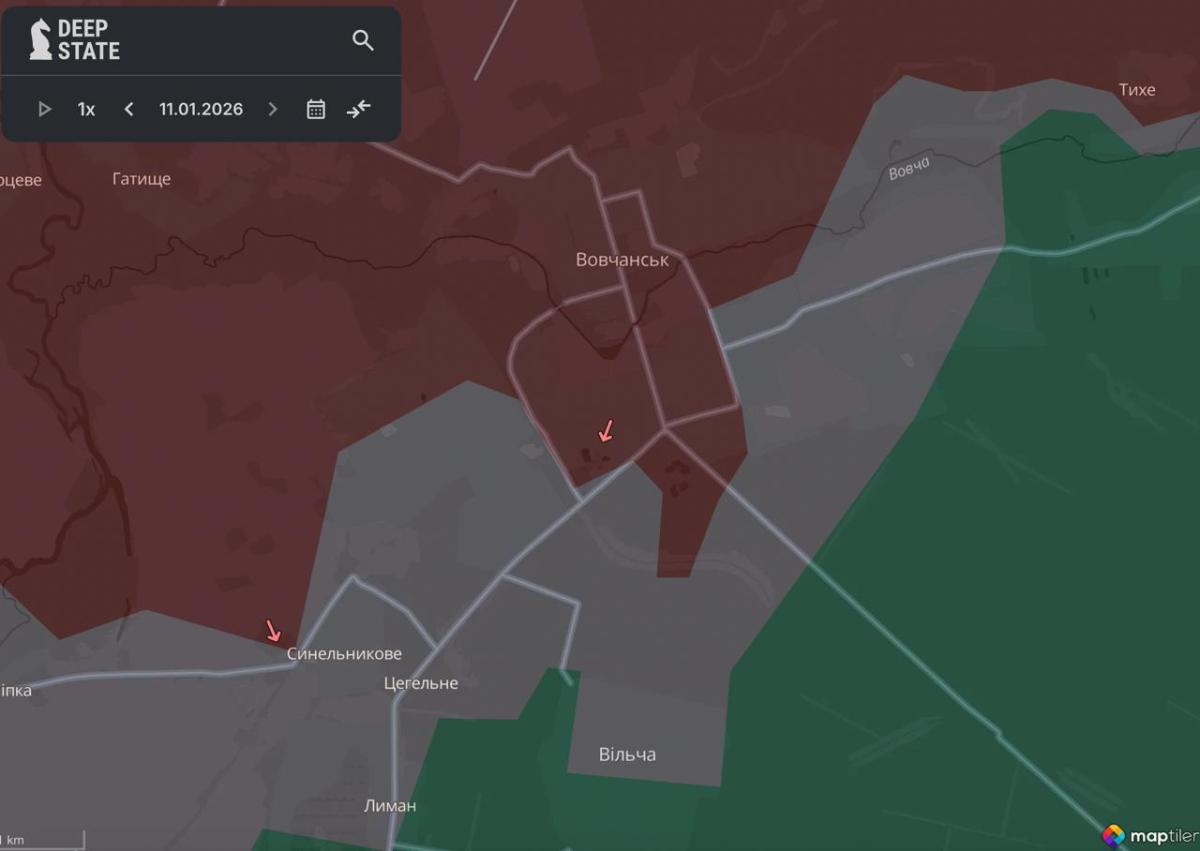Go to the previous date
The height and width of the screenshot is (851, 1200).
129,109
